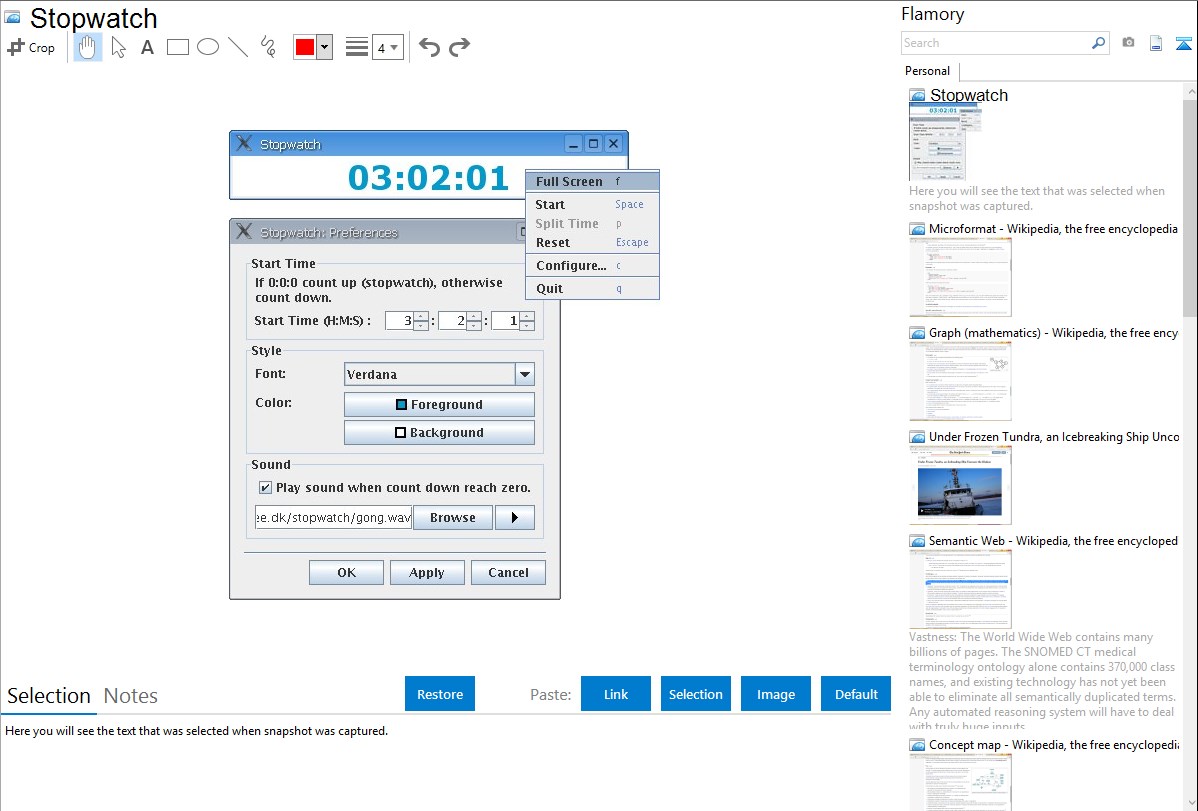The height and width of the screenshot is (811, 1198).
Task: Click the Start Time minutes spinner field
Action: (460, 321)
